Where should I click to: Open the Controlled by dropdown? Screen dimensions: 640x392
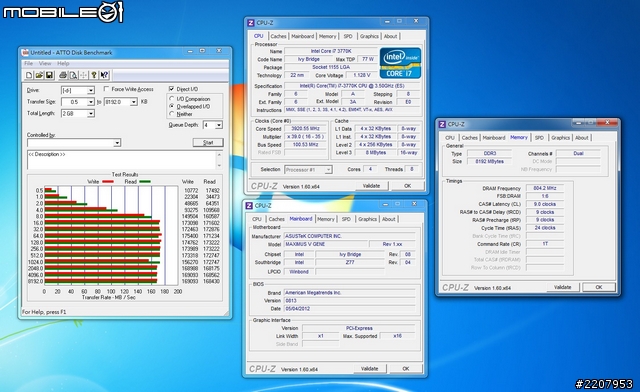point(117,143)
